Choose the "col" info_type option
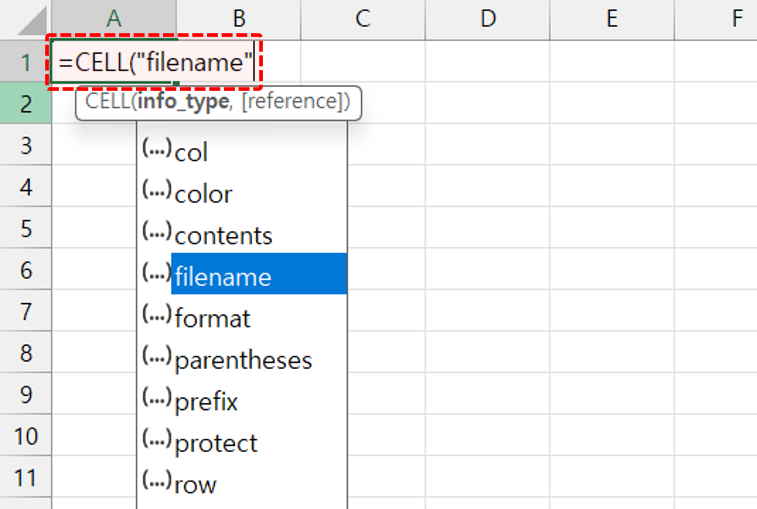Image resolution: width=757 pixels, height=509 pixels. point(191,152)
